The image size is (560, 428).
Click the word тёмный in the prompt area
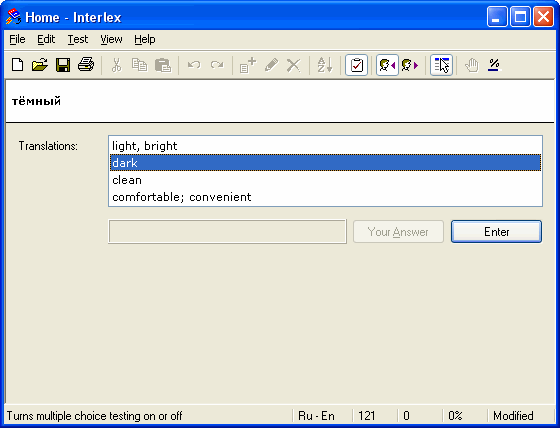click(36, 101)
